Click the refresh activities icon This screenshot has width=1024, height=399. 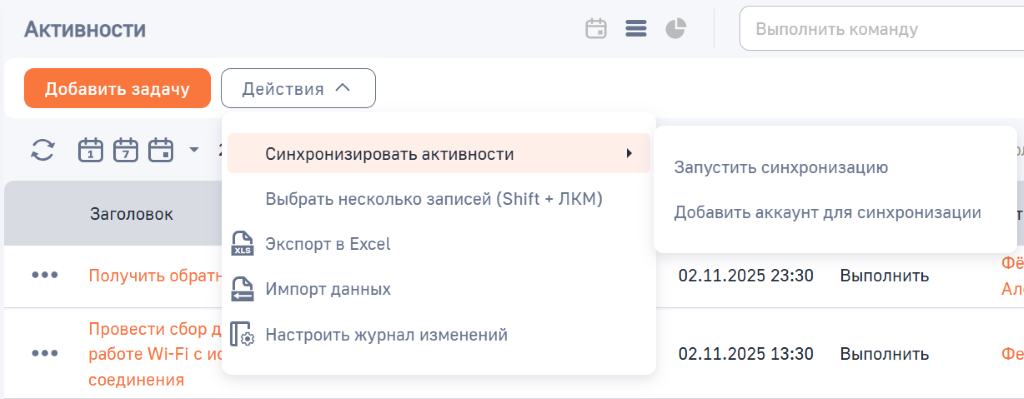click(x=44, y=150)
